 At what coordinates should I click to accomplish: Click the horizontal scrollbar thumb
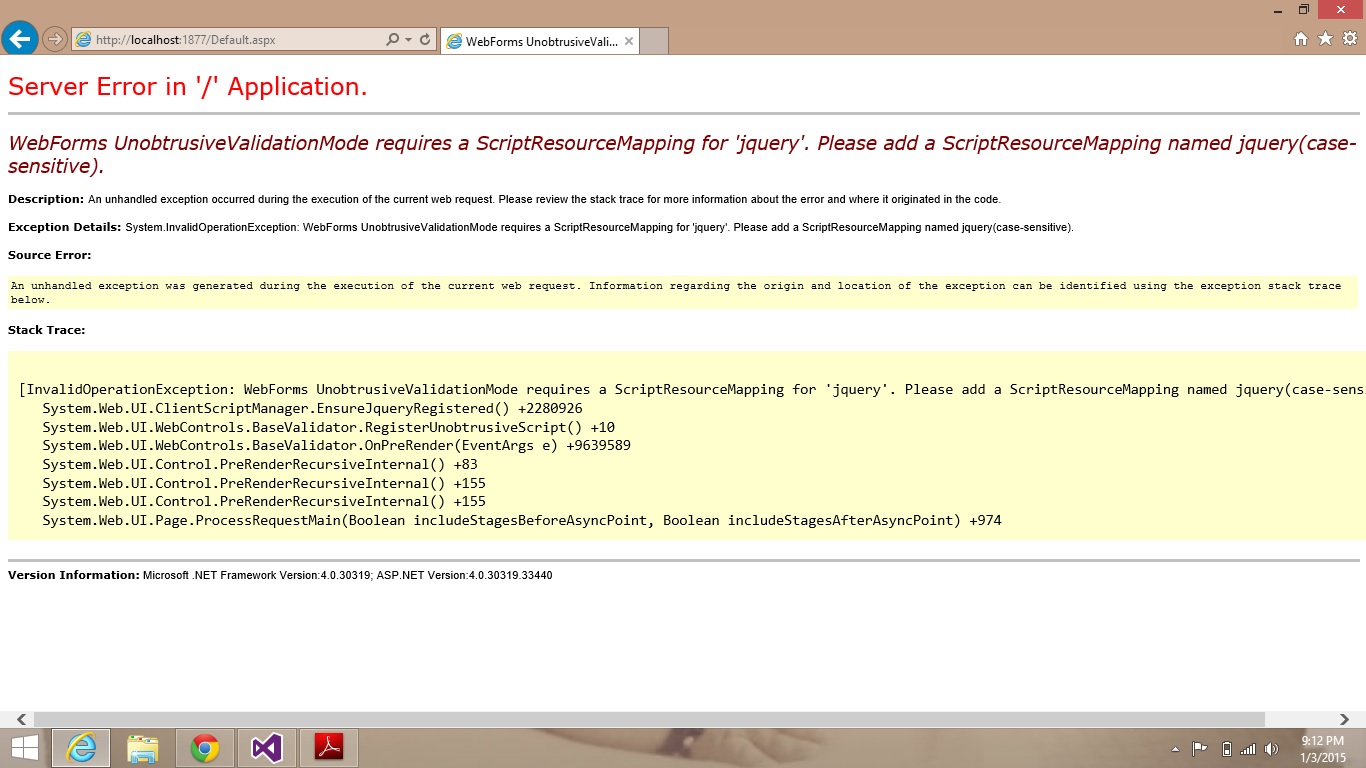[649, 719]
